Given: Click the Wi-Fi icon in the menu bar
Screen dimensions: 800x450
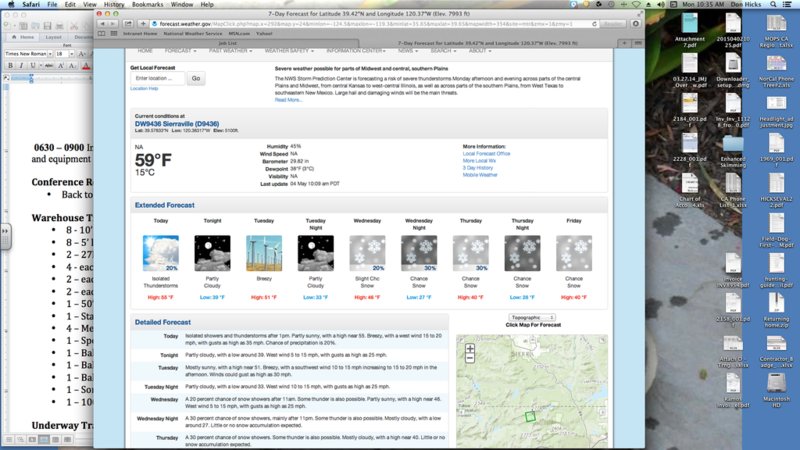Looking at the screenshot, I should click(x=636, y=4).
